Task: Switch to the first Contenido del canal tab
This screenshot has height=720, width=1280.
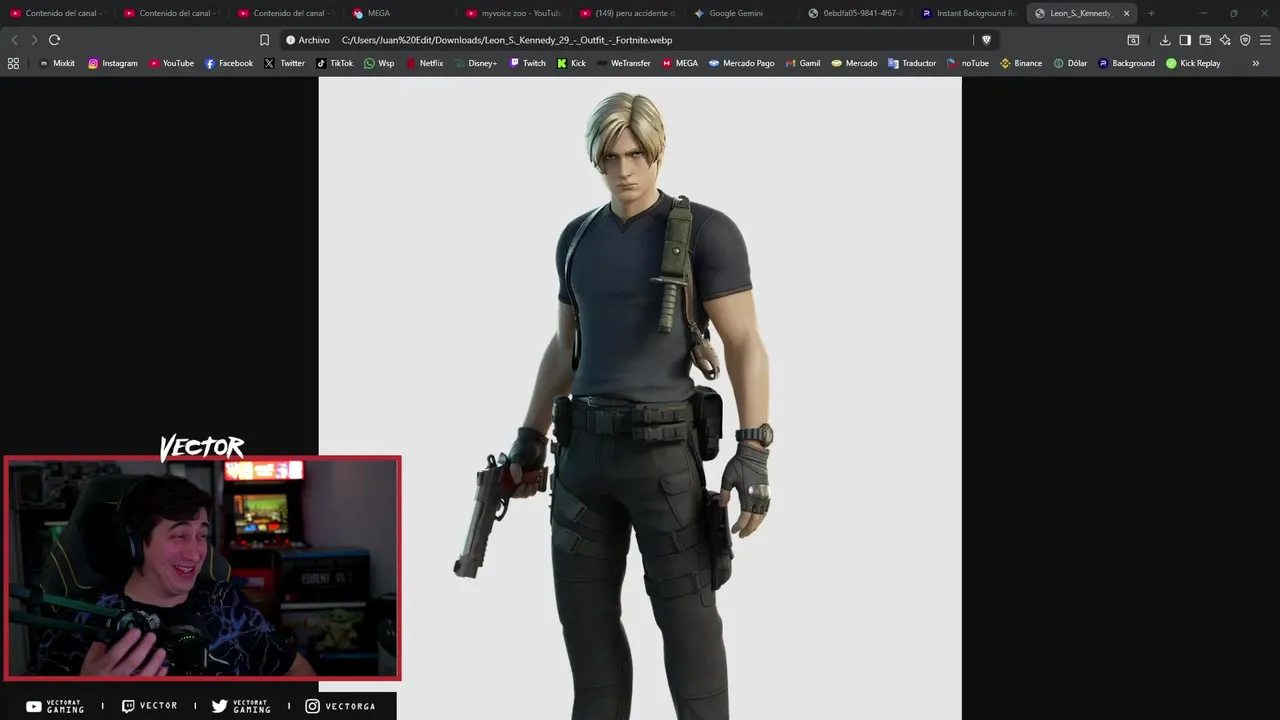Action: pos(58,13)
